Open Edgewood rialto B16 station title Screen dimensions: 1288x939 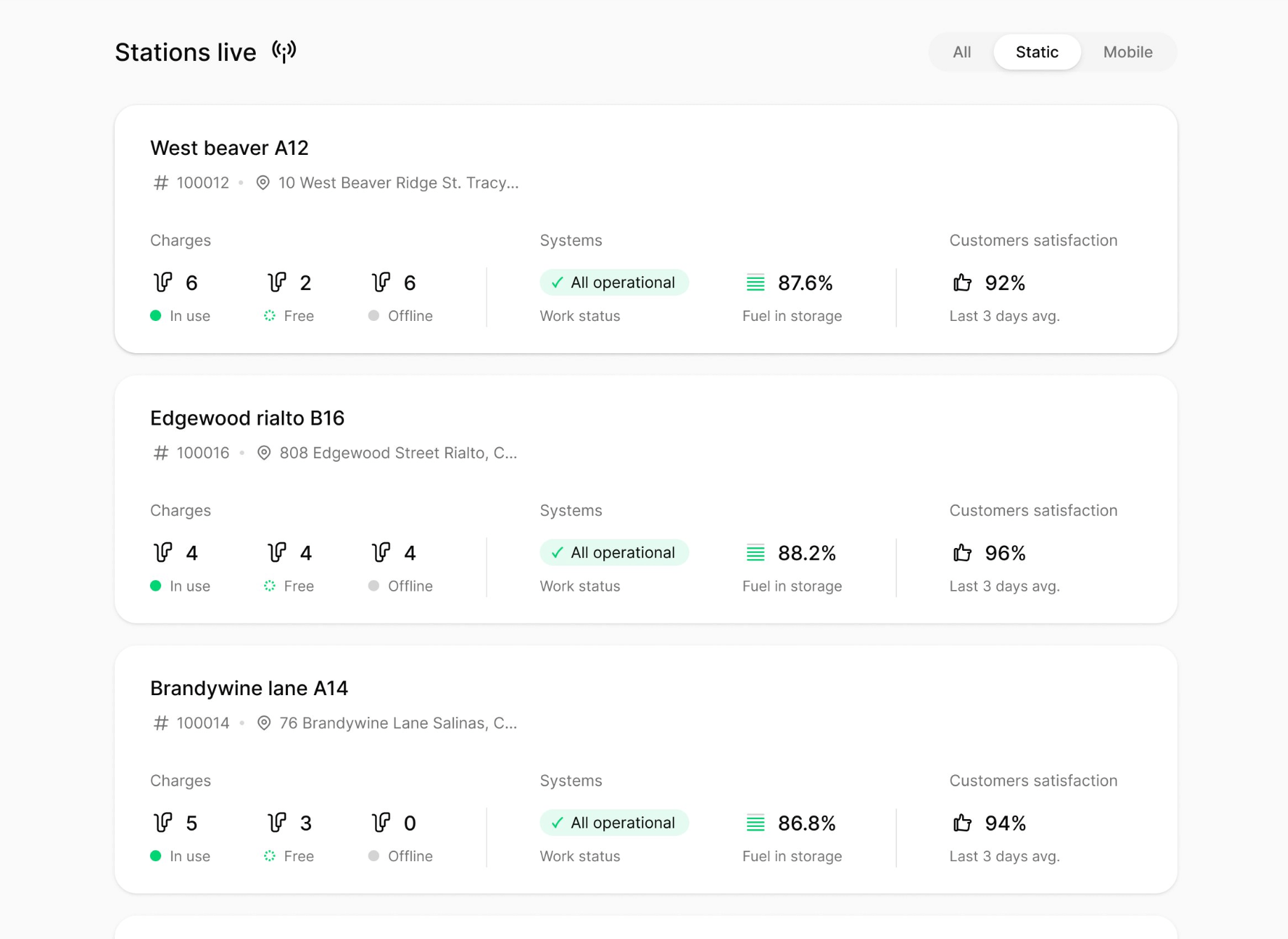(x=247, y=418)
